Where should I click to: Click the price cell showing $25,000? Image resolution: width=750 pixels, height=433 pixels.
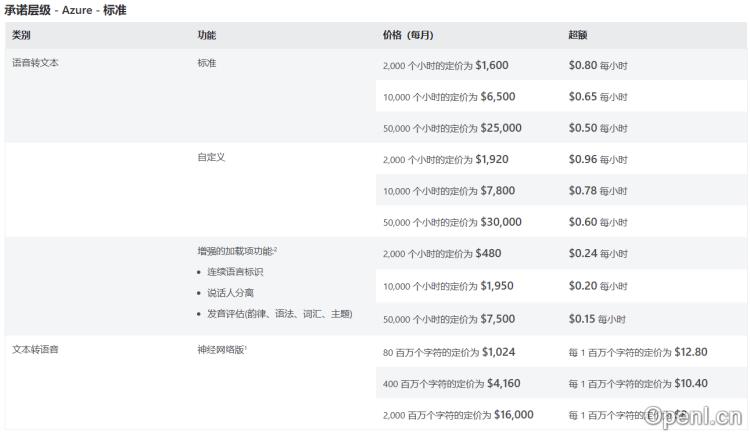coord(452,128)
